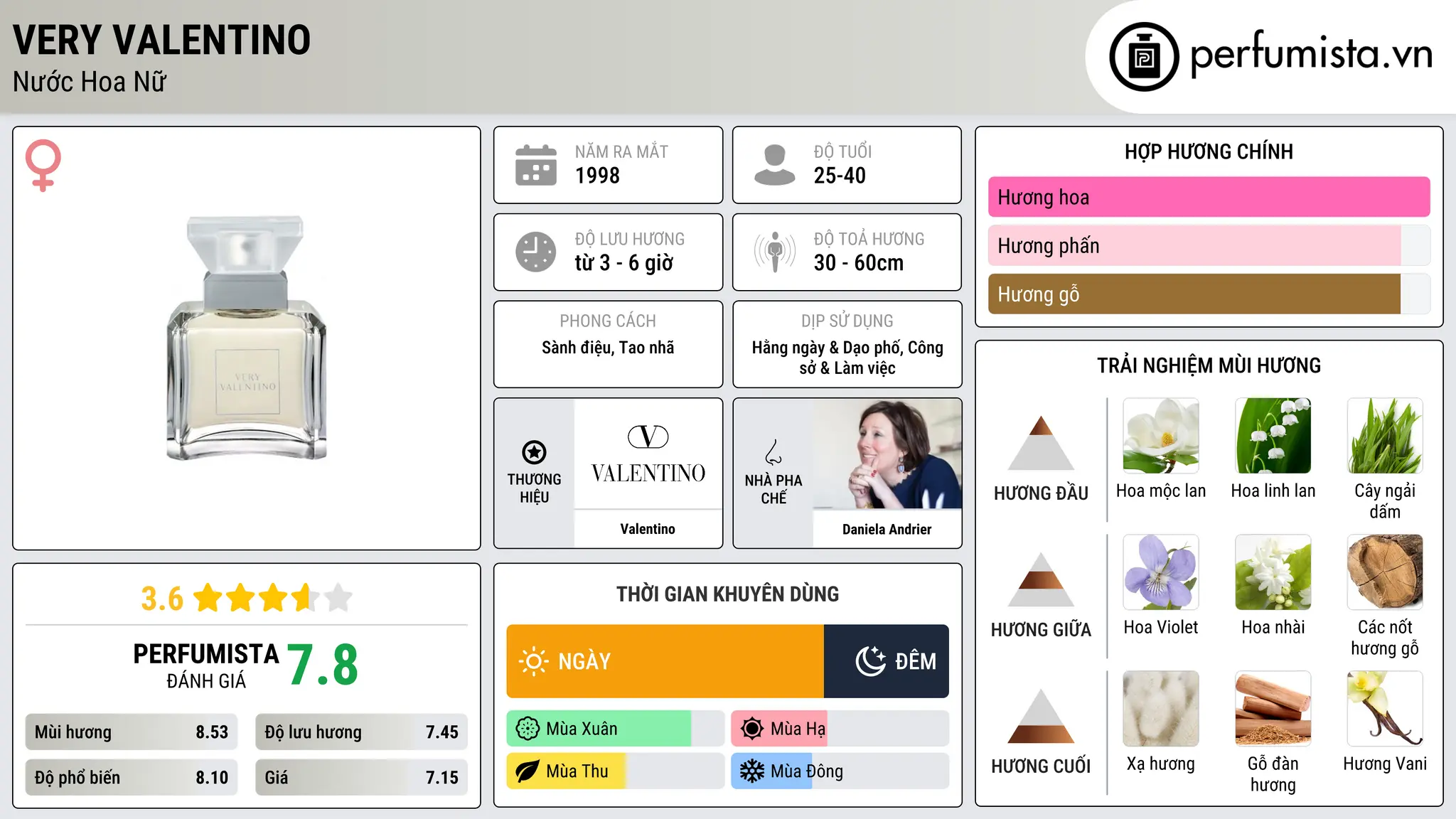1456x819 pixels.
Task: Click the Hương giữa pyramid icon
Action: pyautogui.click(x=1041, y=579)
